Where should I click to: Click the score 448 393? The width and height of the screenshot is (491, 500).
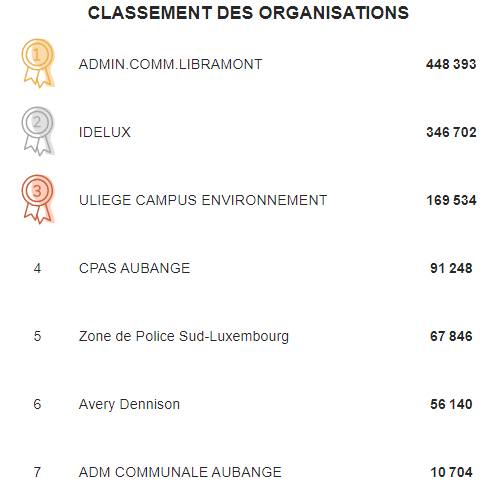tap(451, 64)
